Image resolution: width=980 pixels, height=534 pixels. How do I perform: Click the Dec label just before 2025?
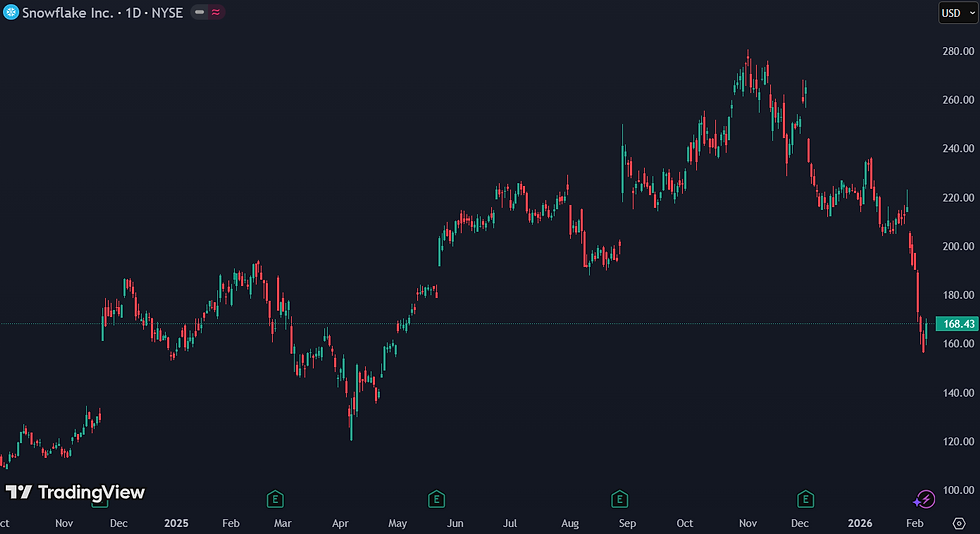(119, 523)
